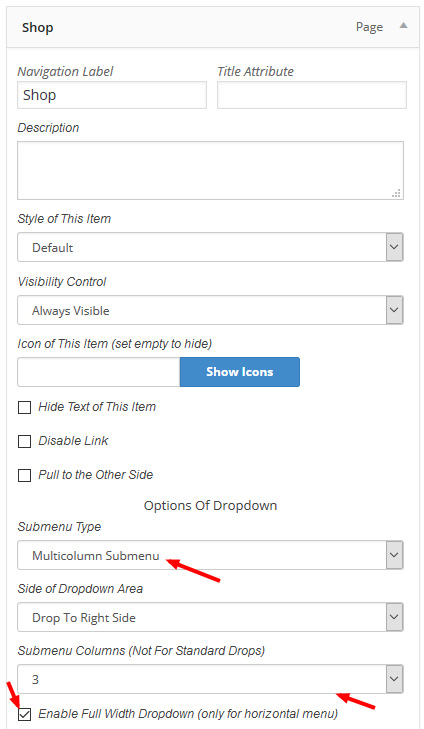Open the Default style dropdown

[x=210, y=247]
